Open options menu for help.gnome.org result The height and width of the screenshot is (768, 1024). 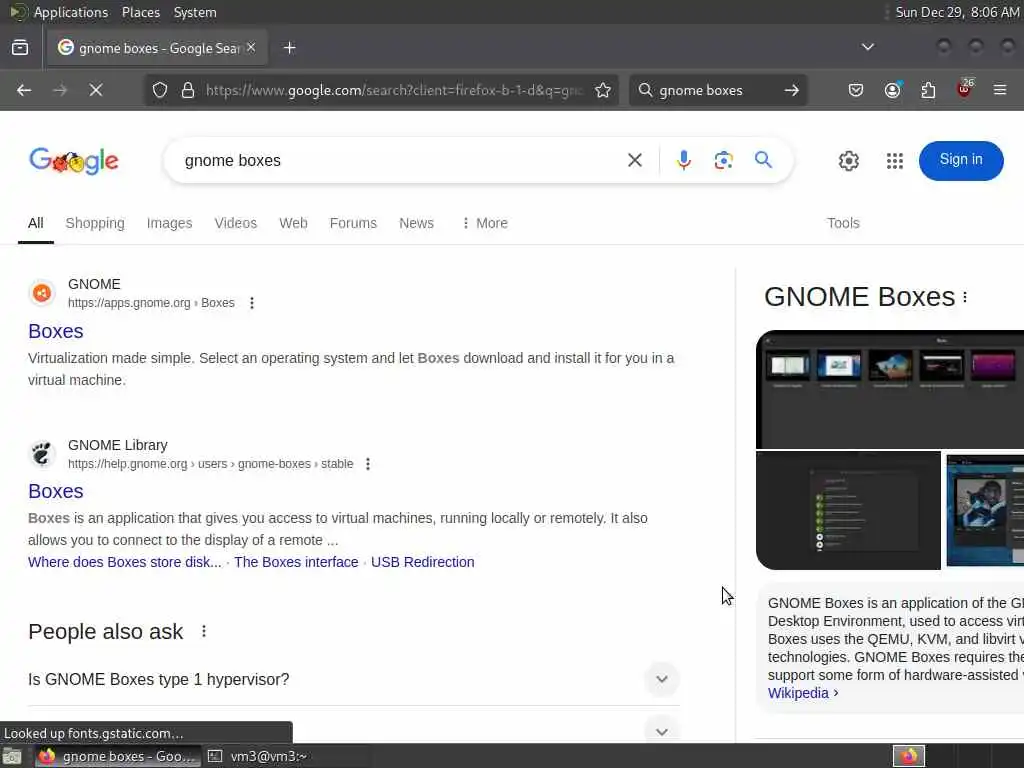(368, 464)
